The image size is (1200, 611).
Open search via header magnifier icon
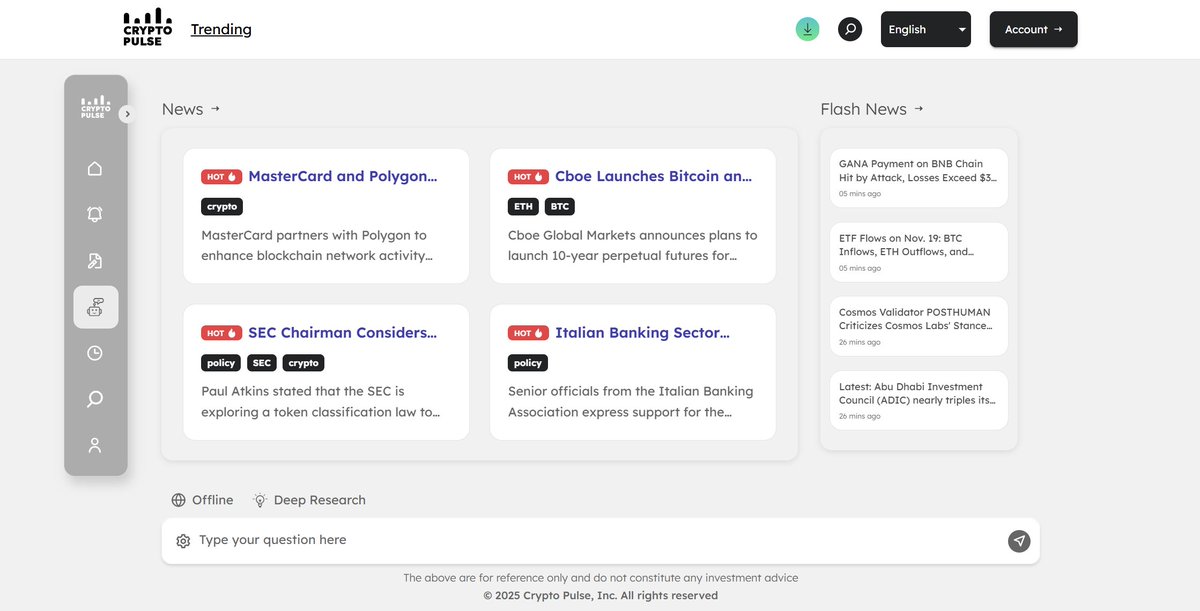(x=850, y=29)
